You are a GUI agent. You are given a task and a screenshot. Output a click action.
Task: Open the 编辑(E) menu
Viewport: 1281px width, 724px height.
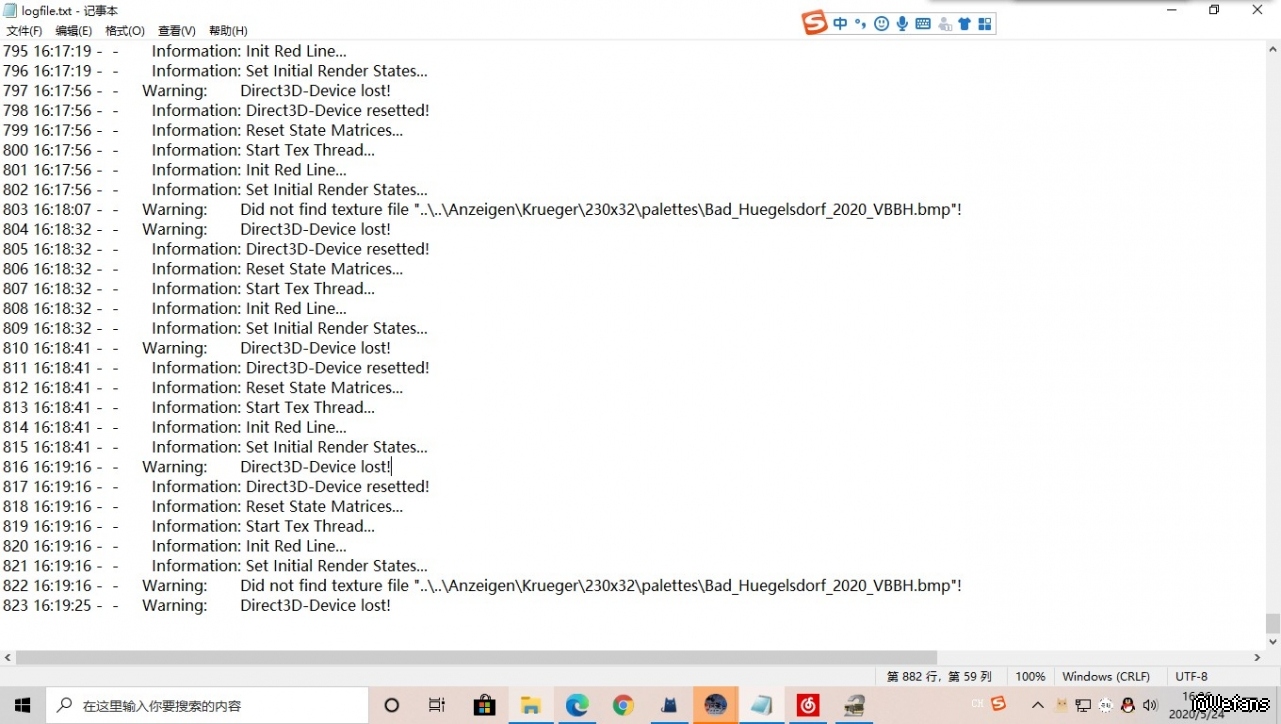[74, 31]
